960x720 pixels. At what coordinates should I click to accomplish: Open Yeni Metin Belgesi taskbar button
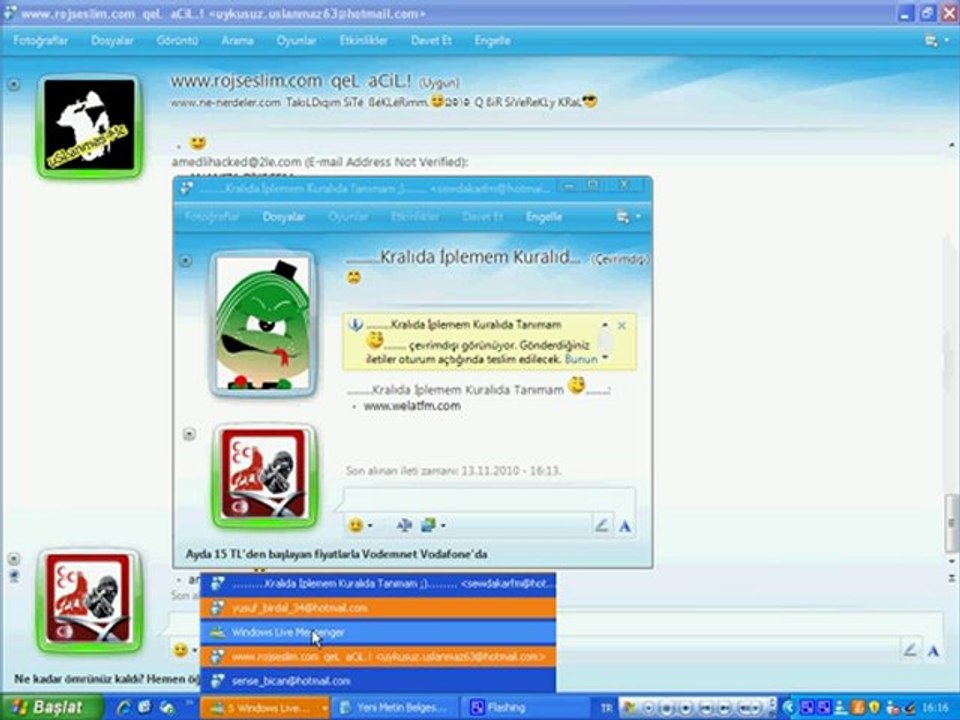(x=396, y=708)
